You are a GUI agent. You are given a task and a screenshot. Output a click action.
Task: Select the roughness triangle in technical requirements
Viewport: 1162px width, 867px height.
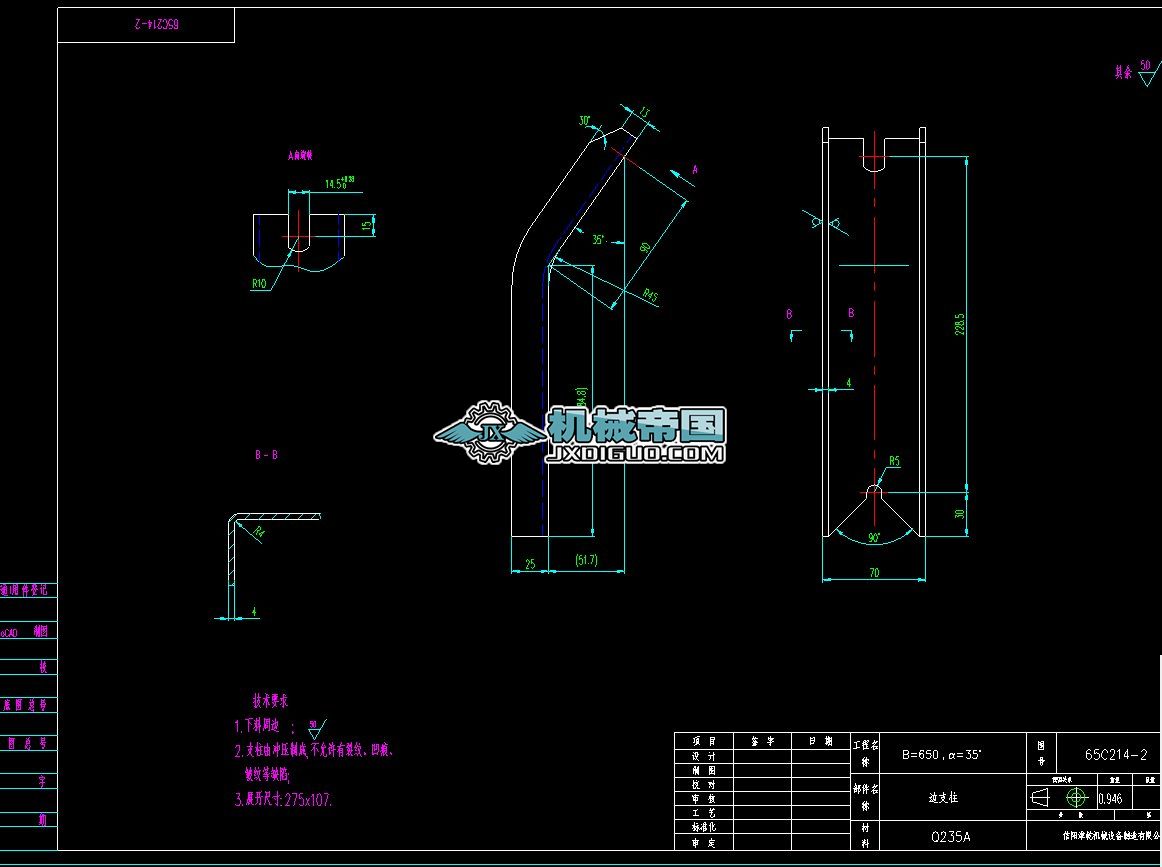(316, 728)
